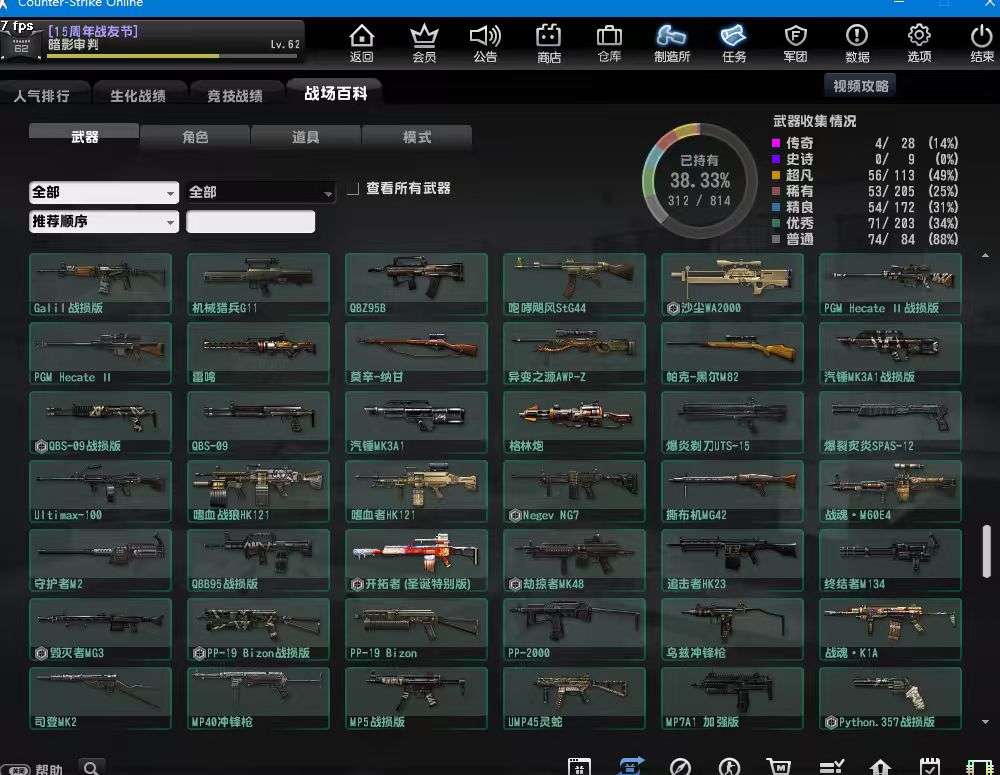Click the purple 史诗 legend swatch
The height and width of the screenshot is (775, 1000).
point(776,159)
